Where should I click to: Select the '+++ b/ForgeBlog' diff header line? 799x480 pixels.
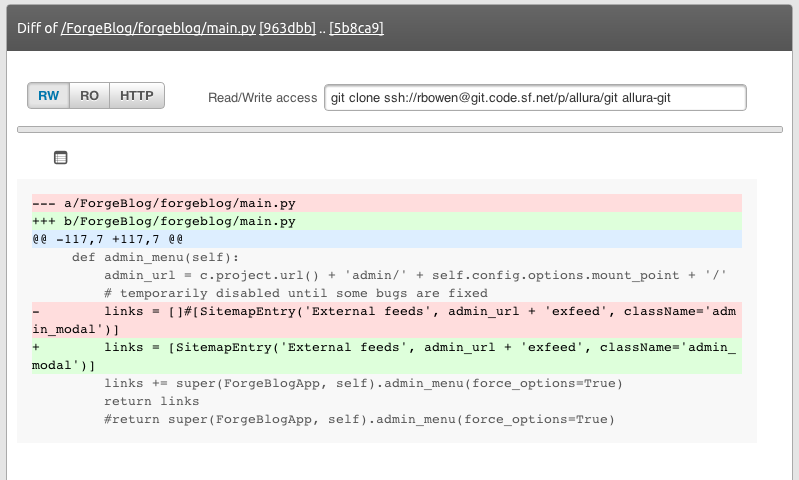[163, 221]
